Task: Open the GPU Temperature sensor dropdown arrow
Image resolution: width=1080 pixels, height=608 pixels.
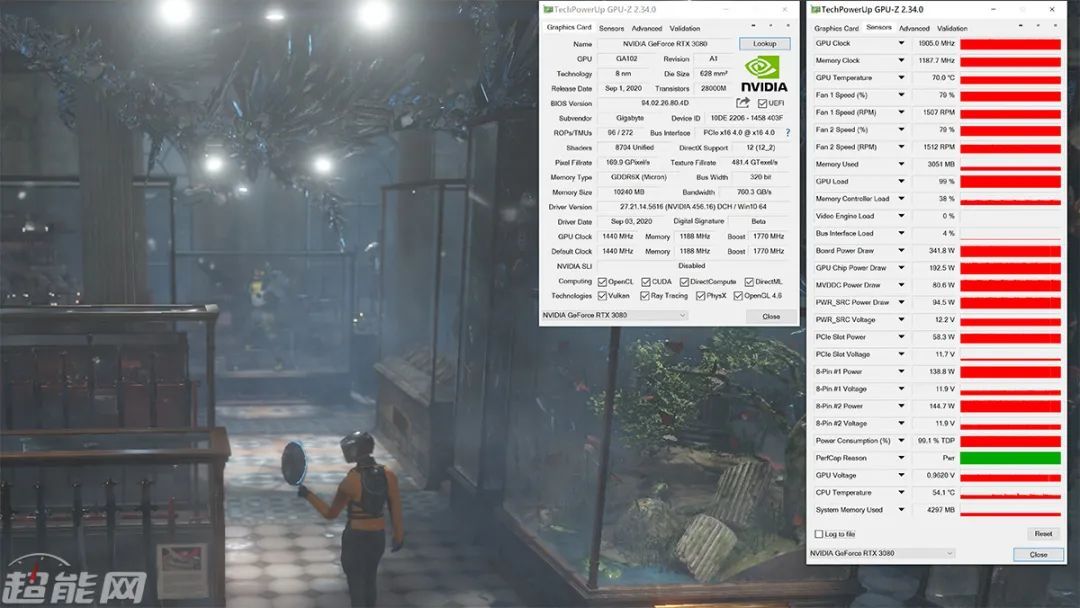Action: 901,78
